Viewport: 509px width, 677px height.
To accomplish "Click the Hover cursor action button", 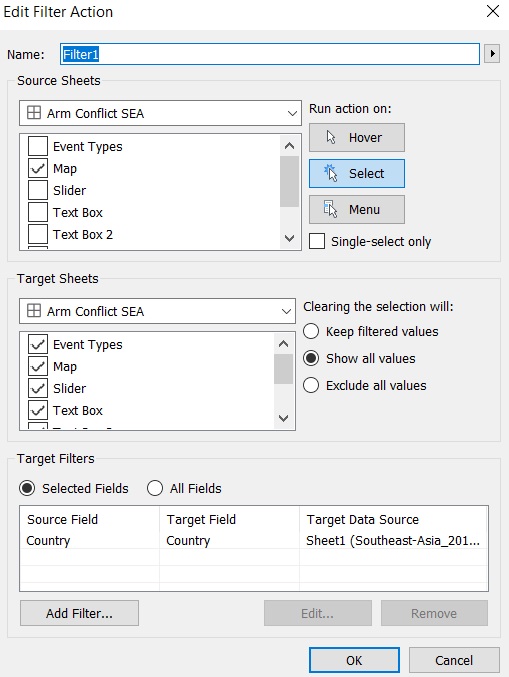I will pos(357,137).
